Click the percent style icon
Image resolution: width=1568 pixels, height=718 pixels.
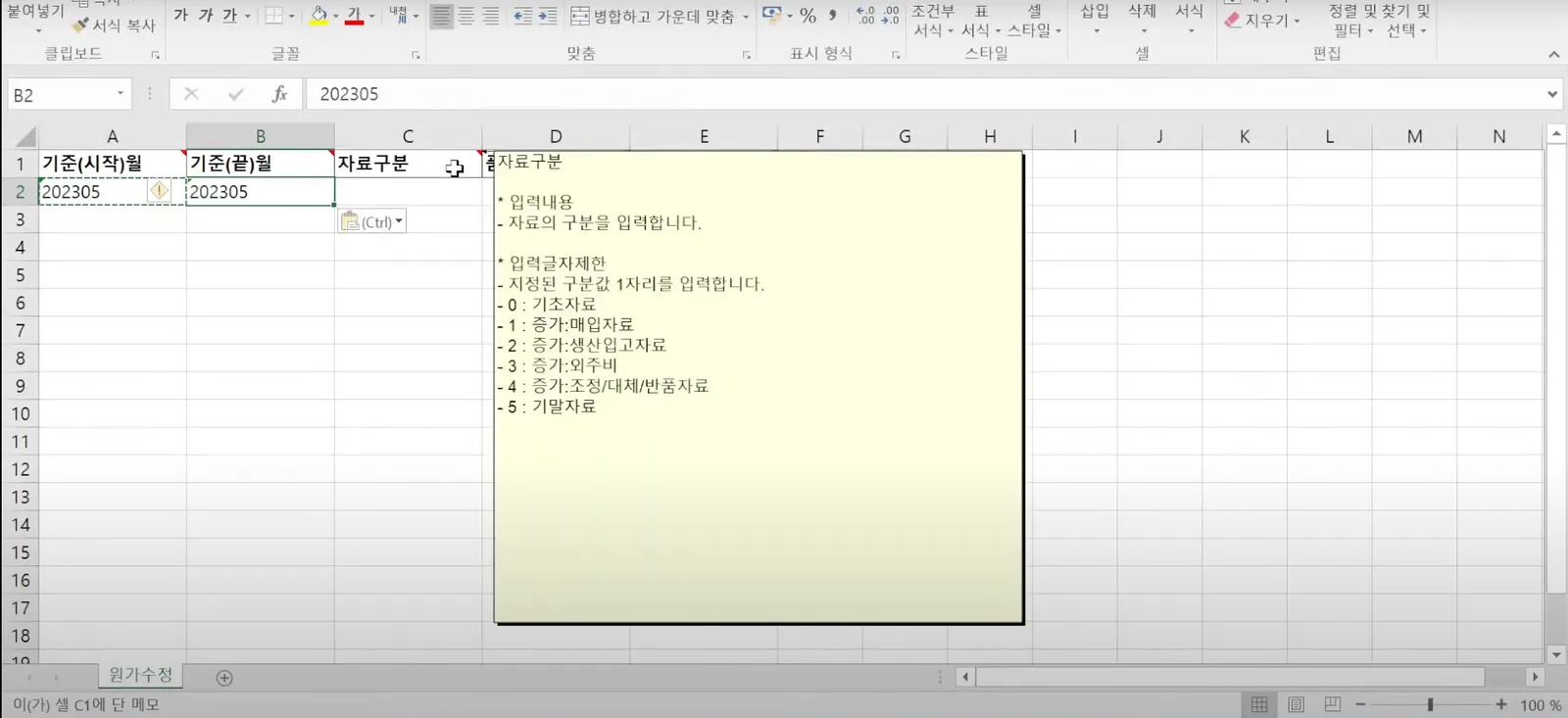coord(808,16)
